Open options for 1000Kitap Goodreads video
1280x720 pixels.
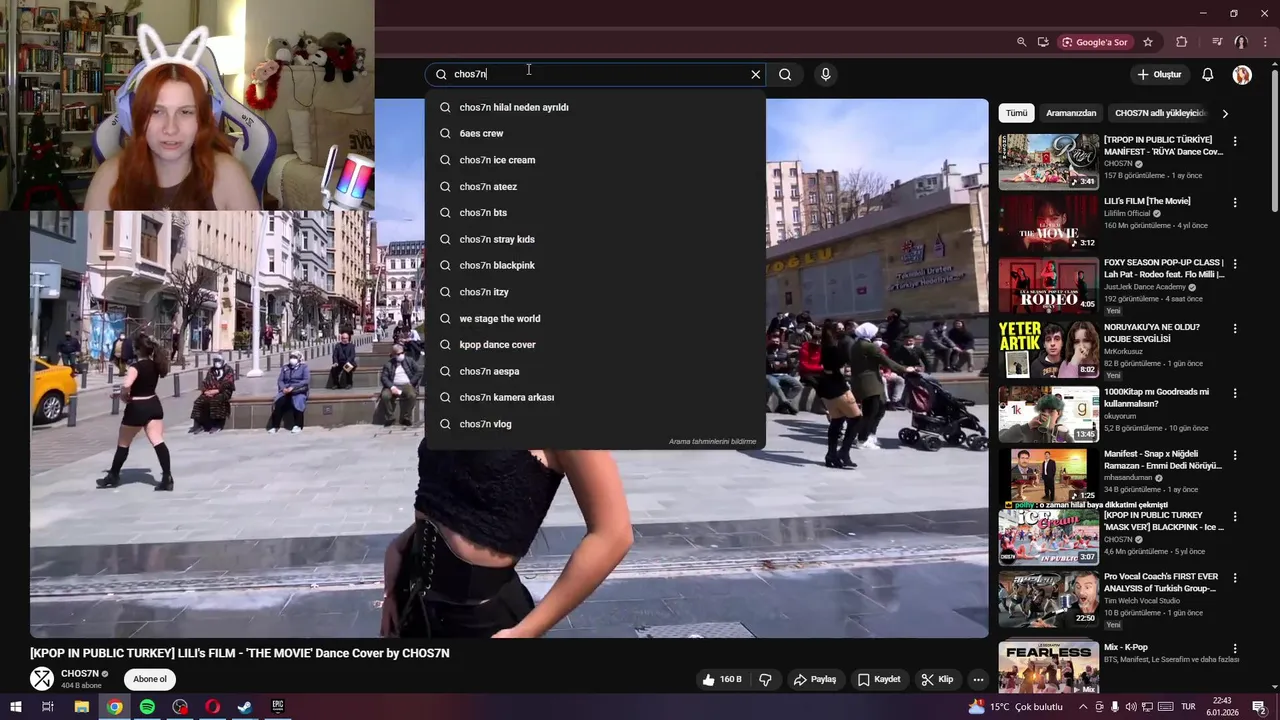[x=1235, y=393]
